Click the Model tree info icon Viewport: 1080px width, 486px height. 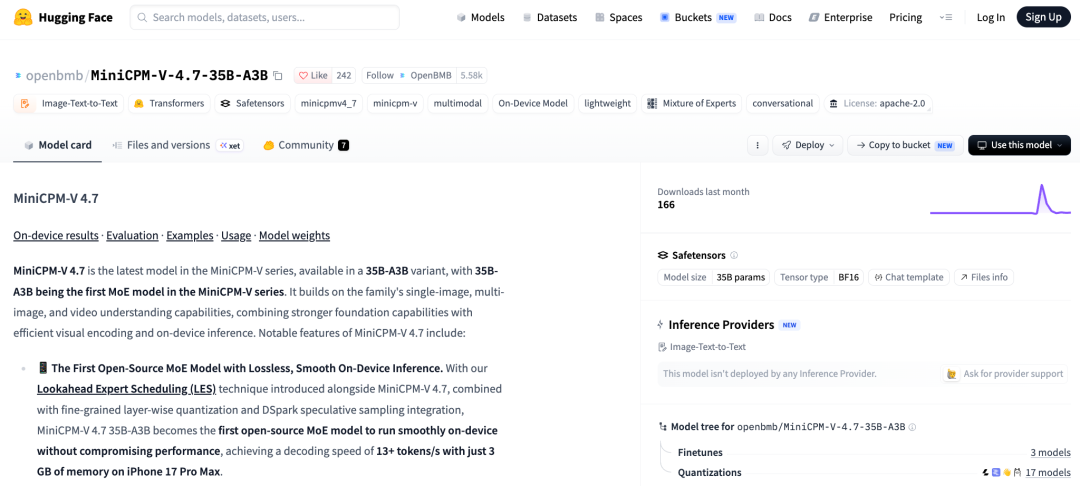click(912, 427)
